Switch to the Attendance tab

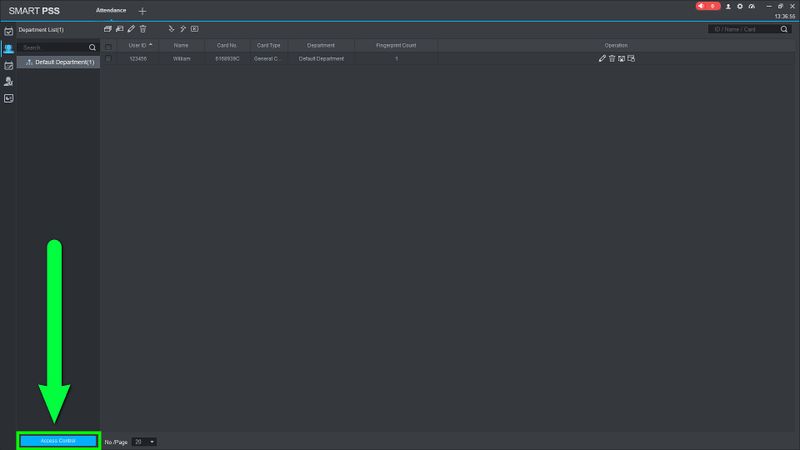pos(111,10)
